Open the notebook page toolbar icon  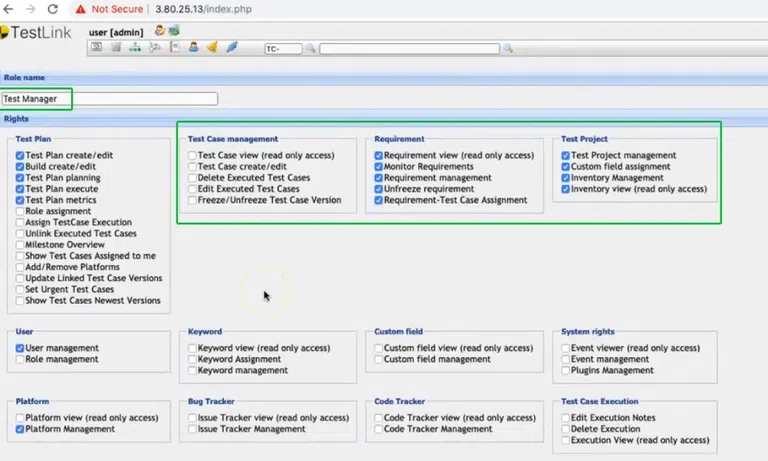tap(175, 47)
